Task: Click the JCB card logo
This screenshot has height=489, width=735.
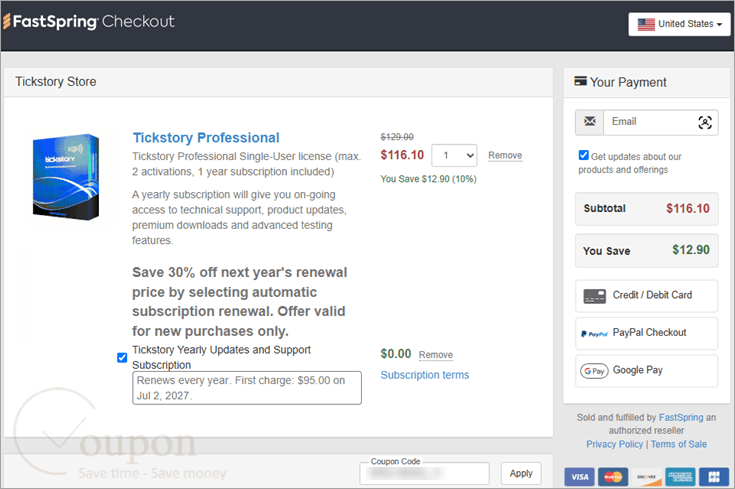Action: (x=714, y=477)
